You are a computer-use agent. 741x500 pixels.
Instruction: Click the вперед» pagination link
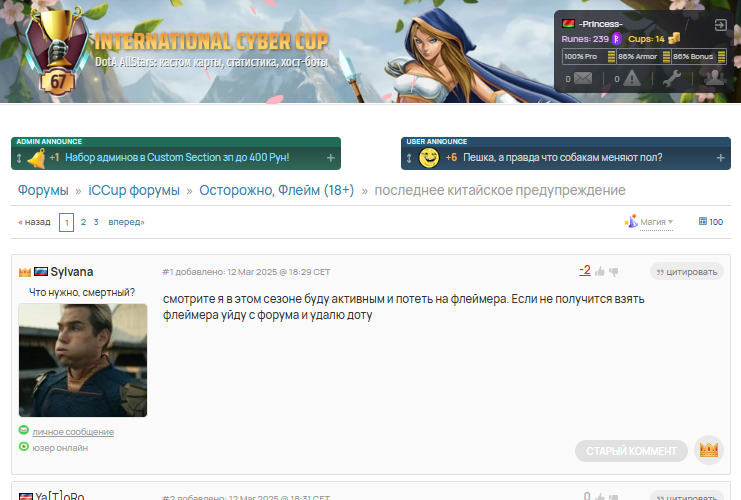point(127,222)
